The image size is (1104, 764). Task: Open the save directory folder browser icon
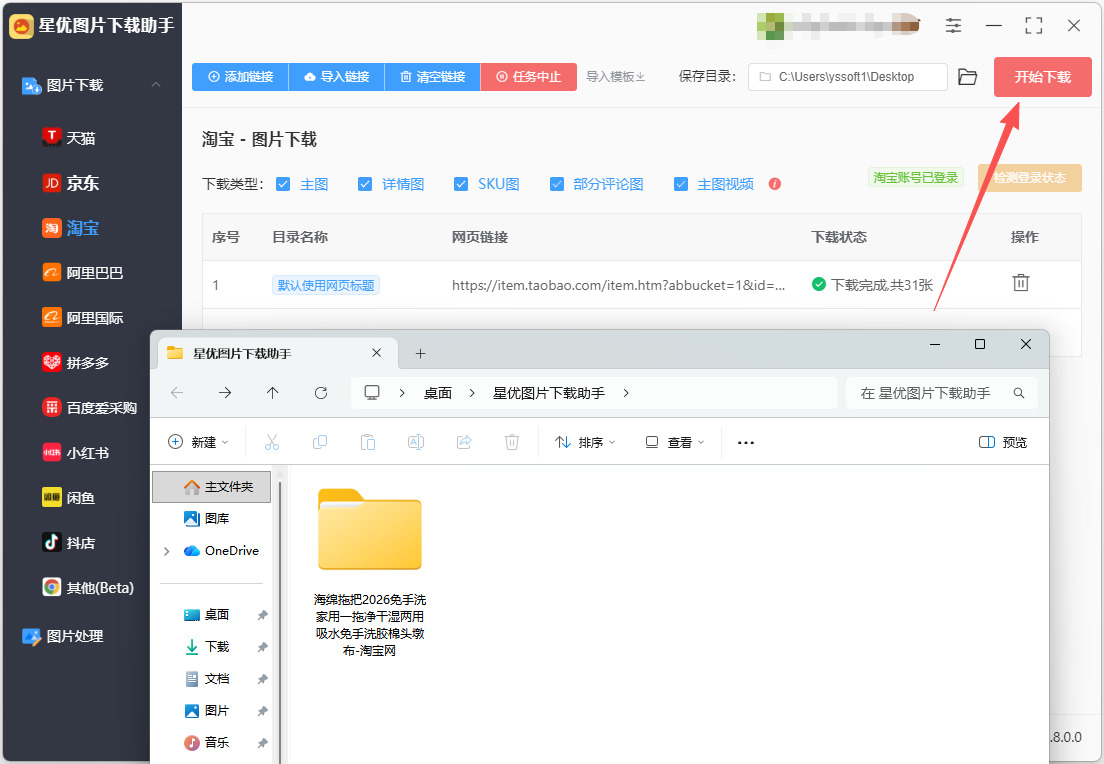[967, 77]
